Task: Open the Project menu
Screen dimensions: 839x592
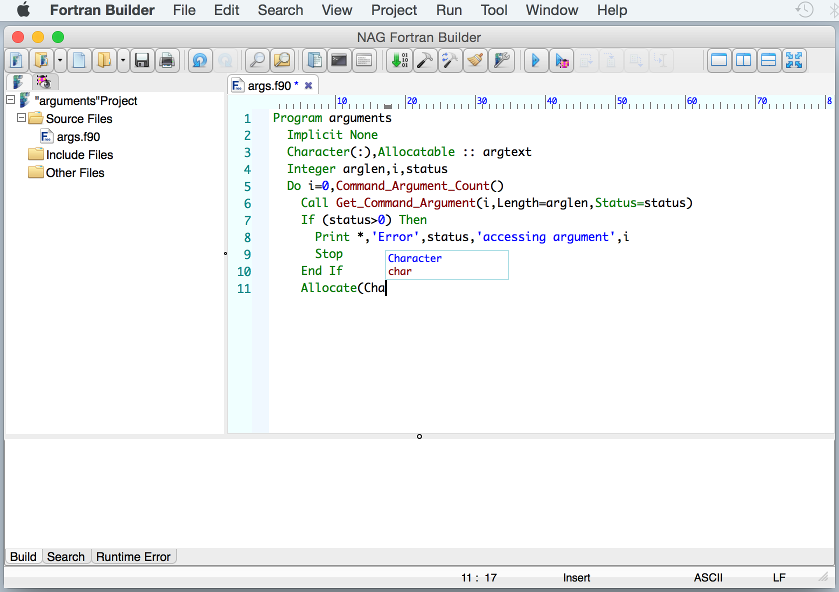Action: point(394,10)
